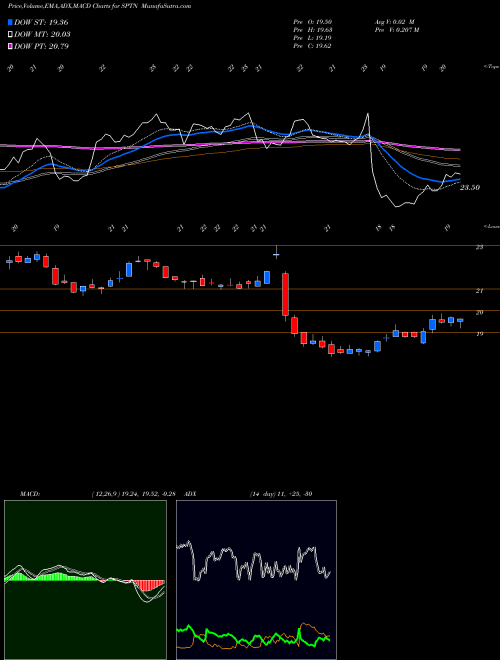
Task: Click the '<Lows' label at right edge
Action: (x=491, y=226)
